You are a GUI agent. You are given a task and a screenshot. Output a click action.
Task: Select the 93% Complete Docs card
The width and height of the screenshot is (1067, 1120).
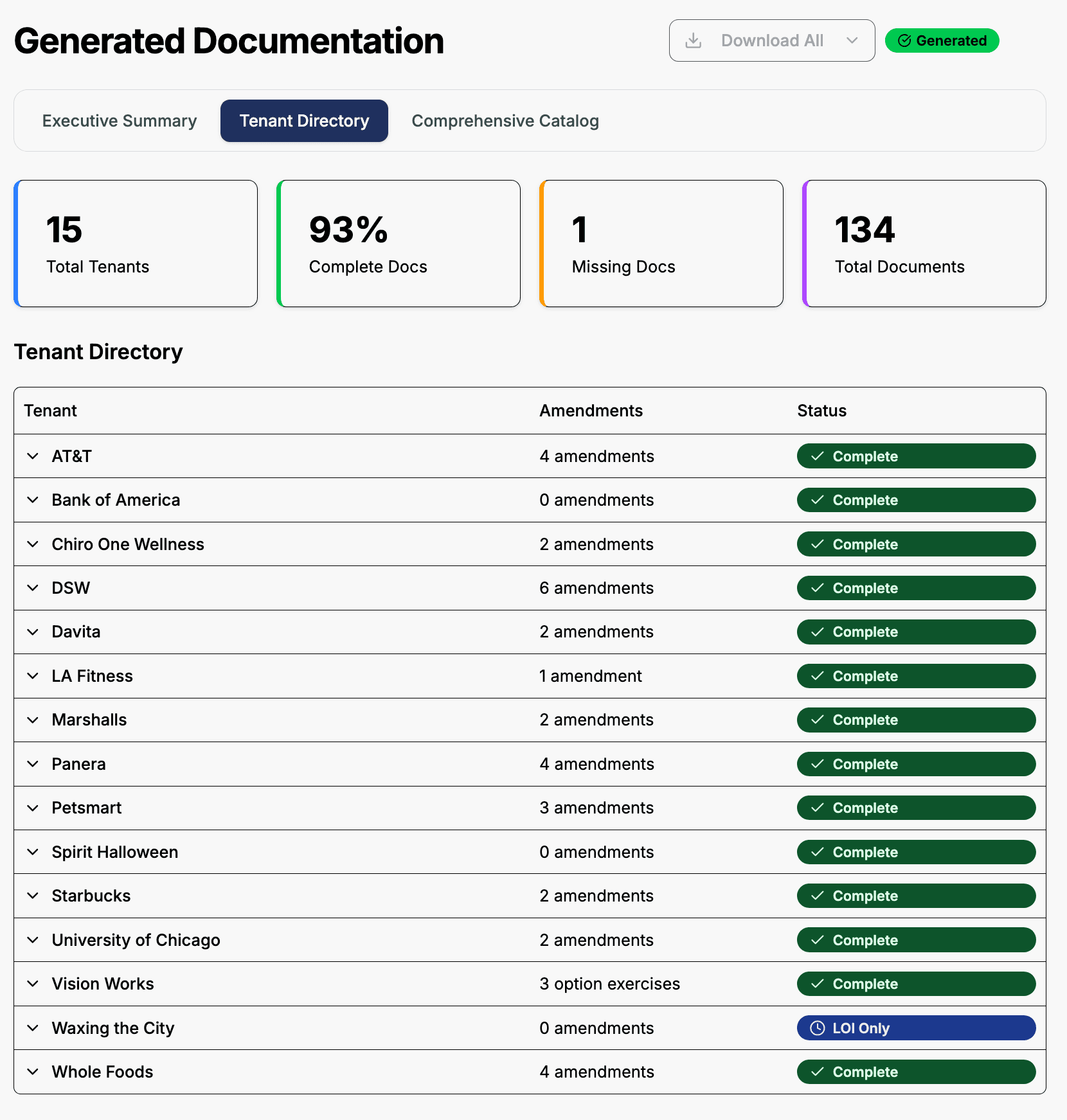click(399, 244)
